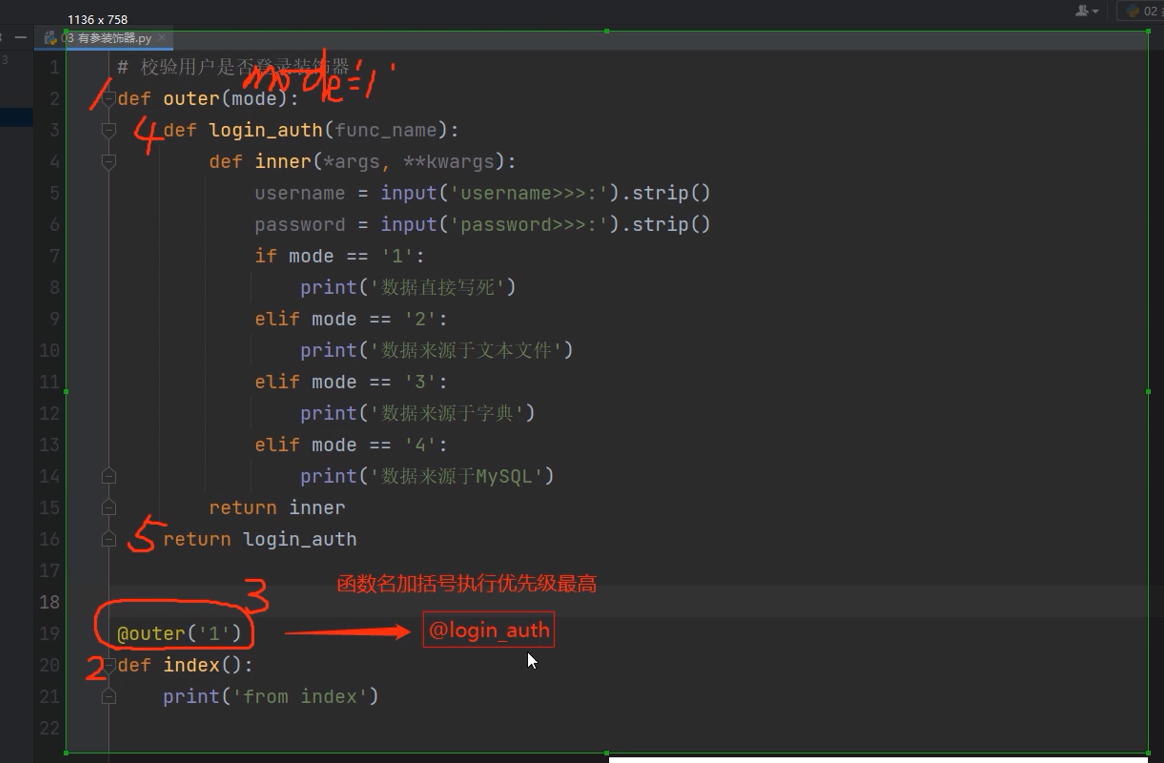Place cursor on 'password>>>:' string
The image size is (1164, 763).
(529, 224)
